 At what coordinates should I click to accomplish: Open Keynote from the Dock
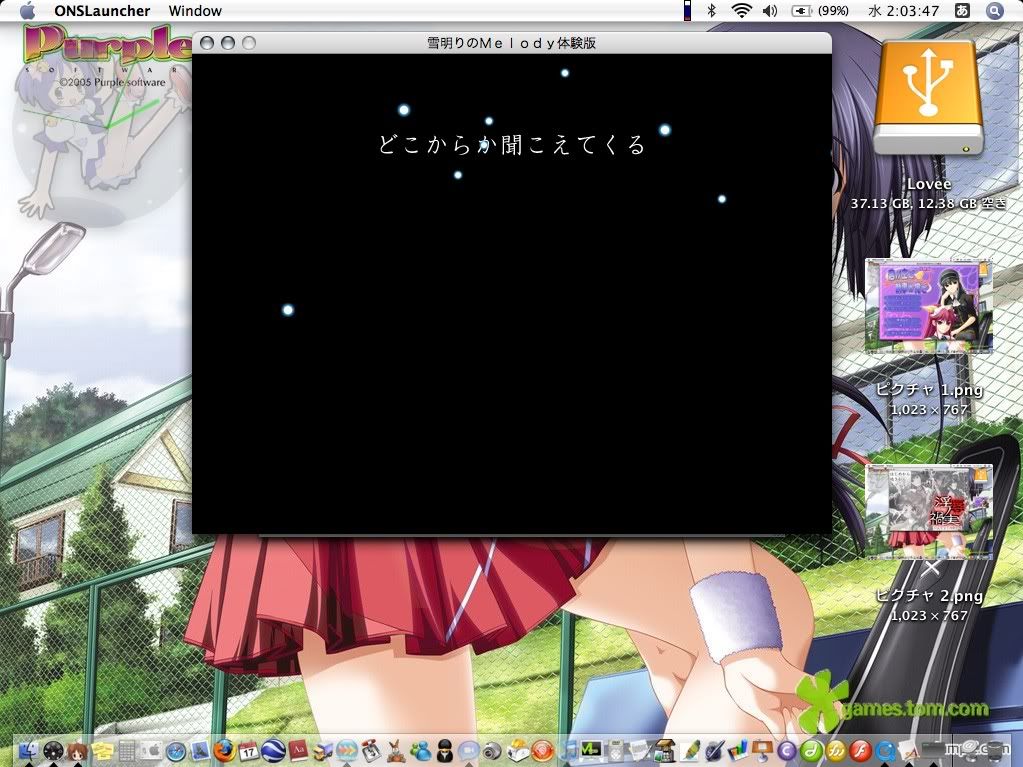[763, 751]
